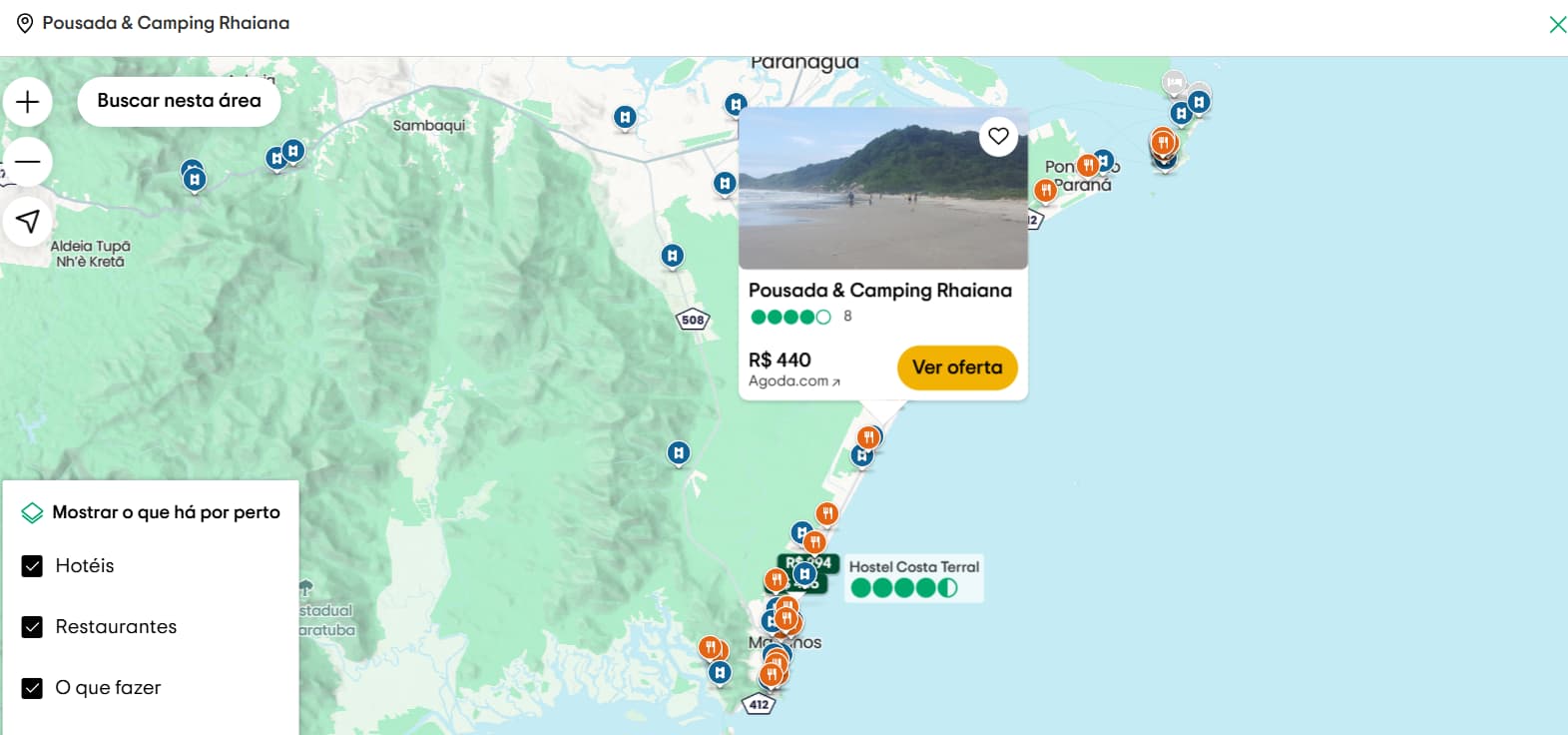Open the Pousada & Camping Rhaiana title
Viewport: 1568px width, 735px height.
pyautogui.click(x=879, y=291)
